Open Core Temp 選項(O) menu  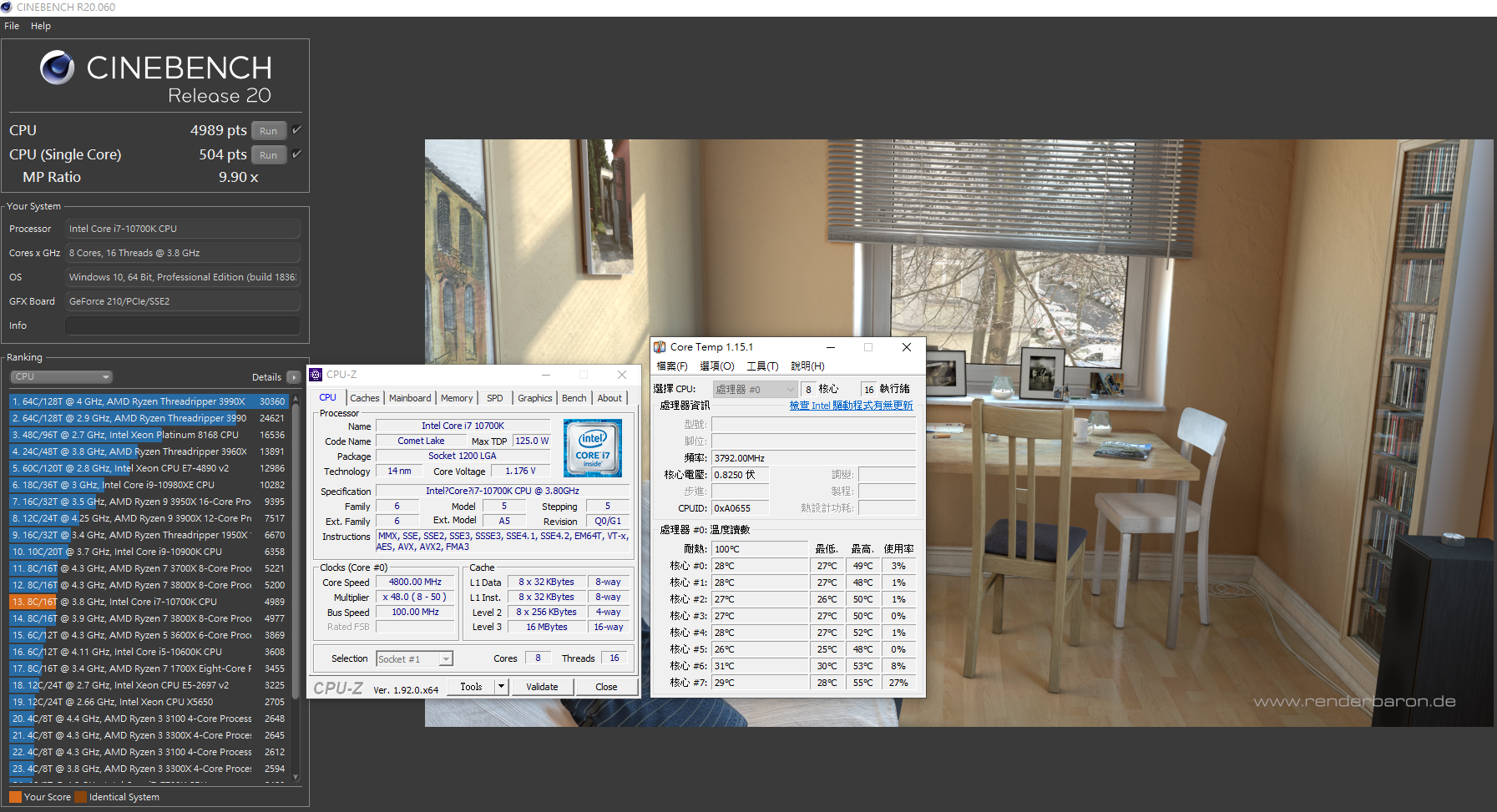717,366
